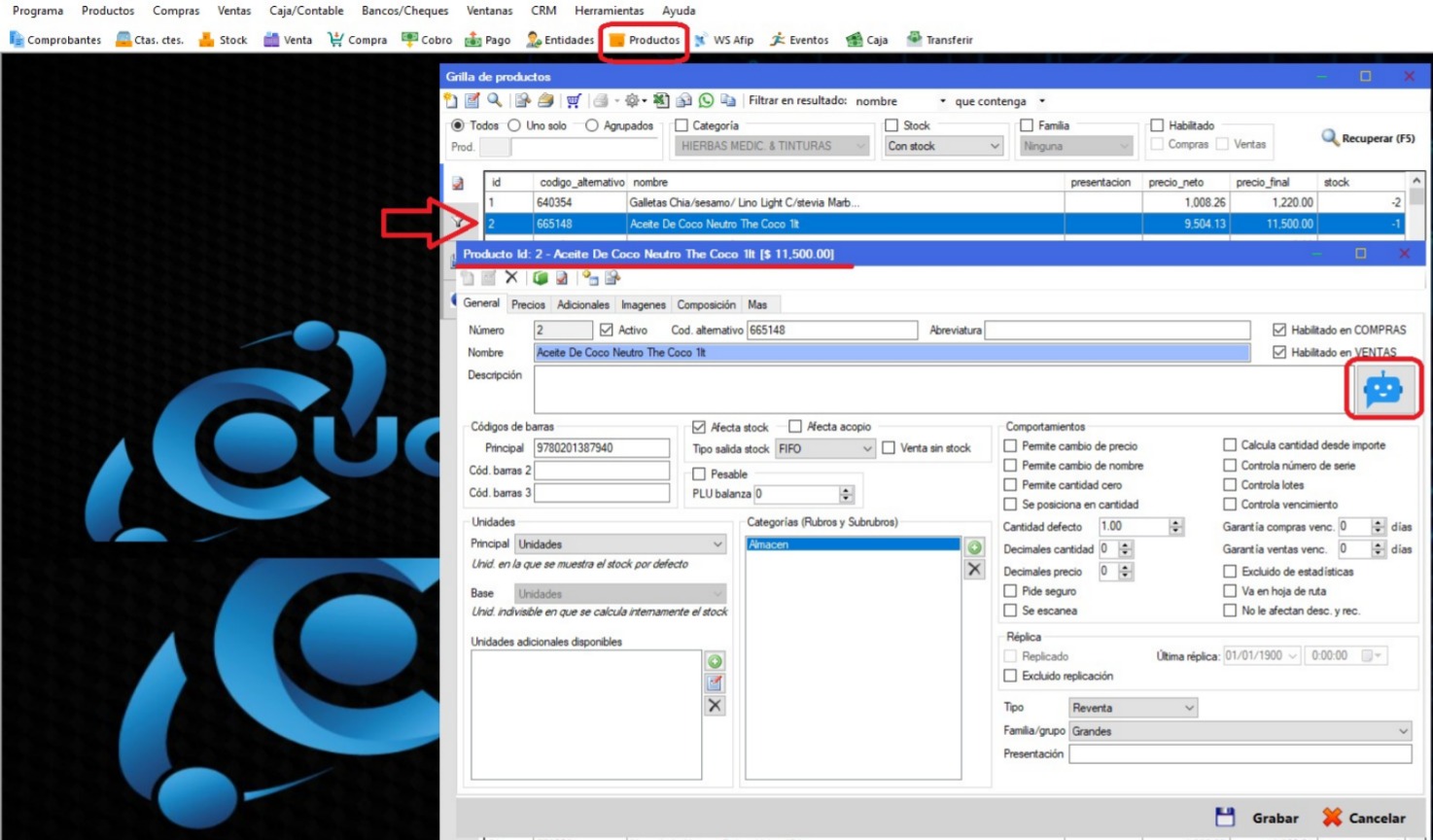Toggle Habilitado en COMPRAS checkbox
Image resolution: width=1433 pixels, height=840 pixels.
click(x=1279, y=330)
